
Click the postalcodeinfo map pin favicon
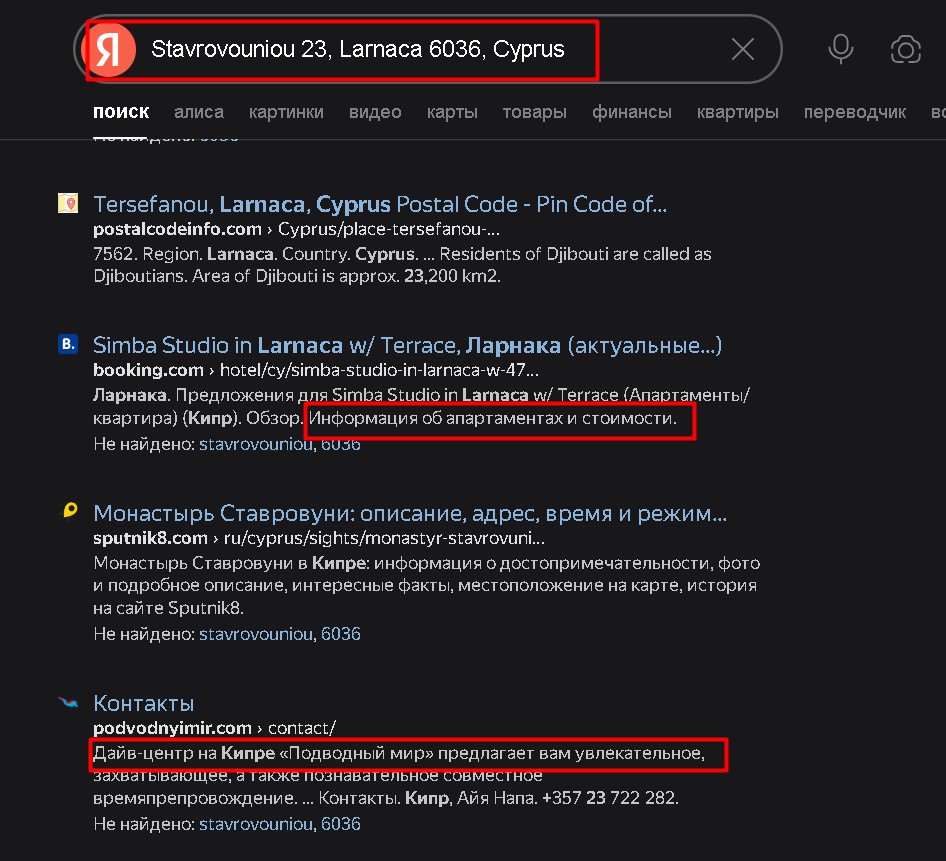(68, 204)
